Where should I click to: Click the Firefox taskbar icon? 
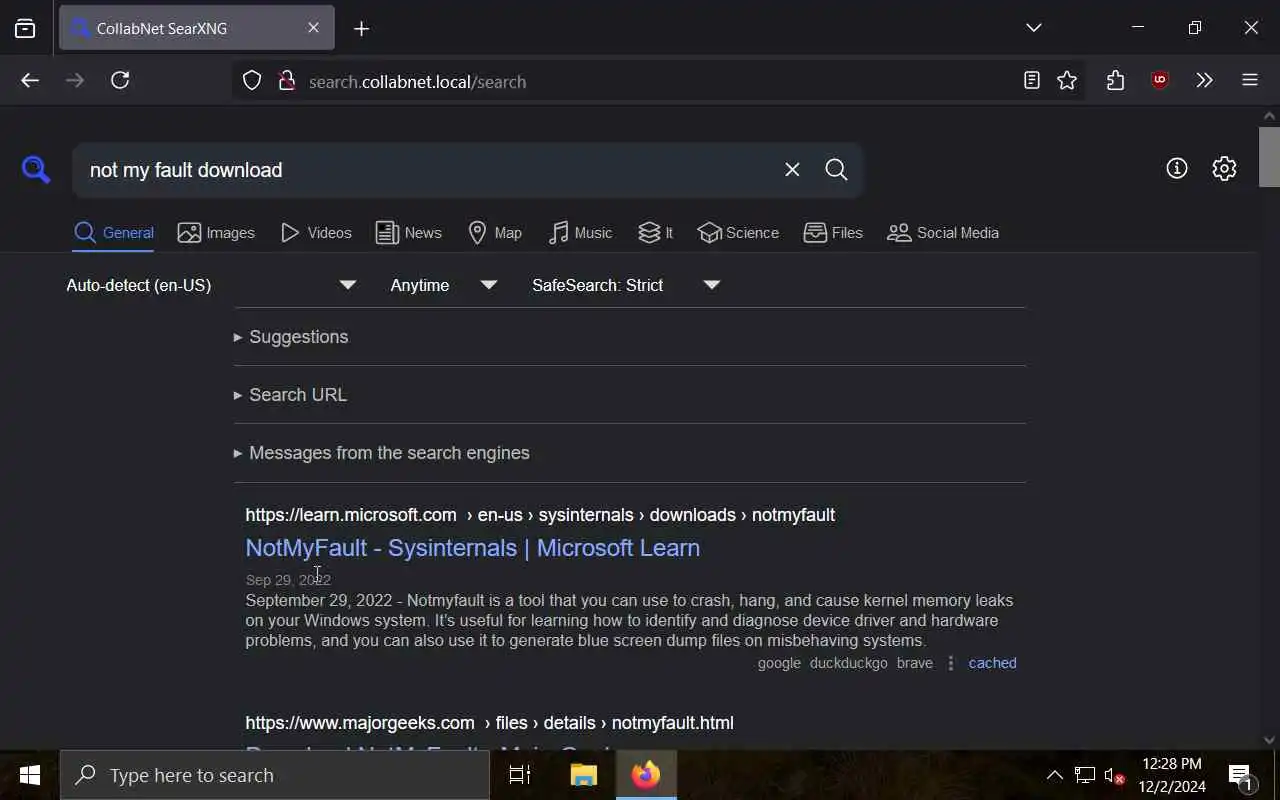tap(646, 775)
